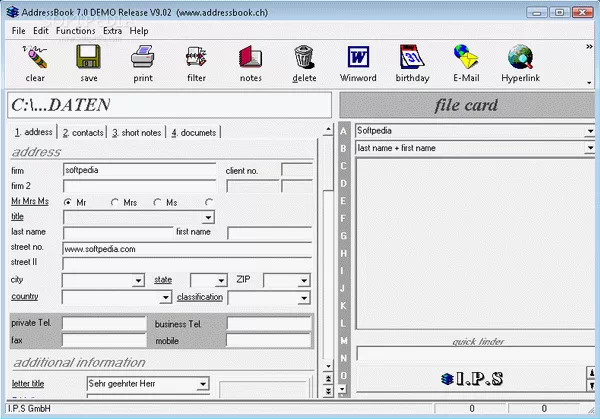The width and height of the screenshot is (600, 419).
Task: Click the first name input field
Action: tap(269, 233)
